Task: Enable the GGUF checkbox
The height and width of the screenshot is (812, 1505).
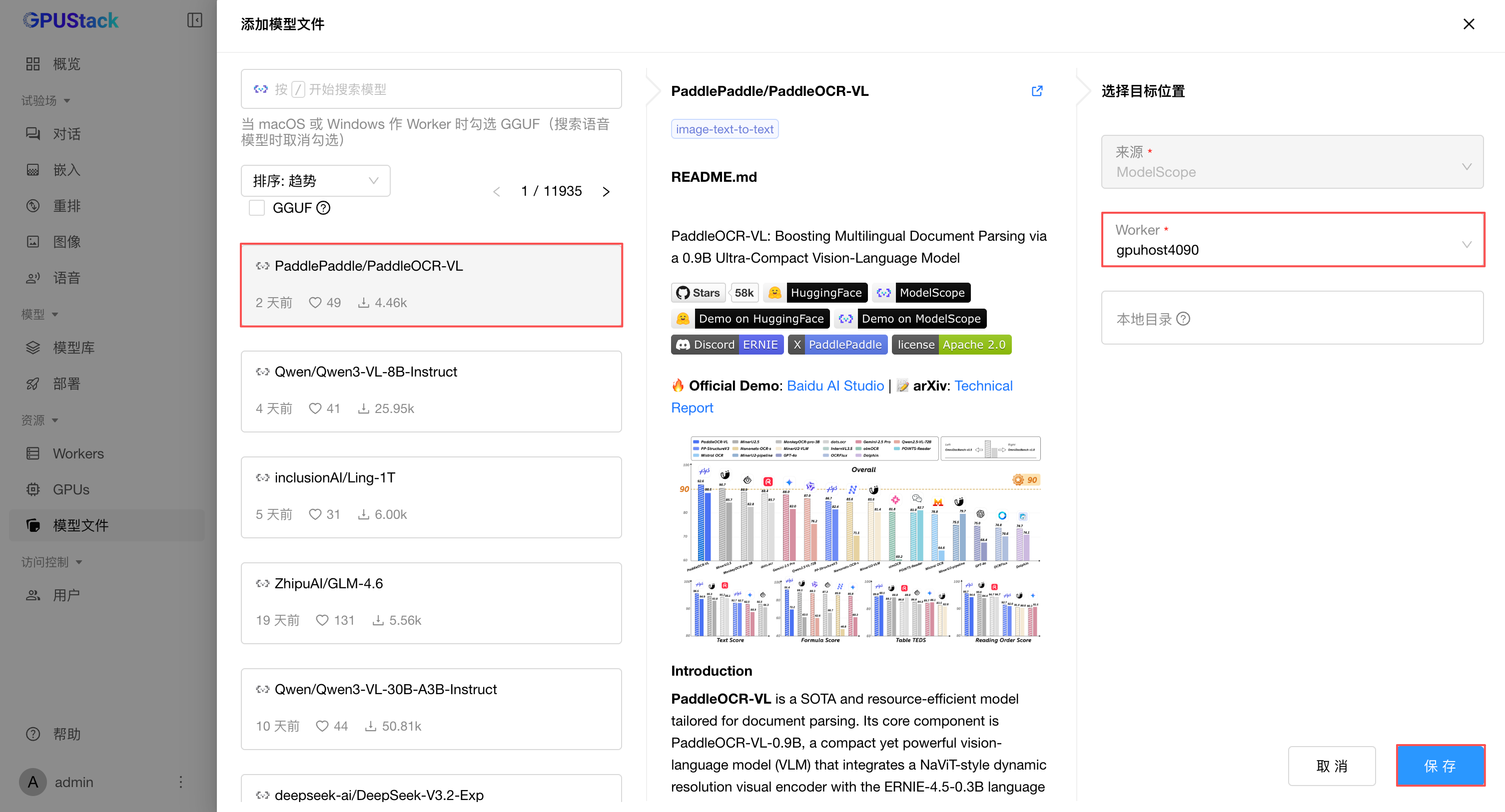Action: tap(257, 208)
